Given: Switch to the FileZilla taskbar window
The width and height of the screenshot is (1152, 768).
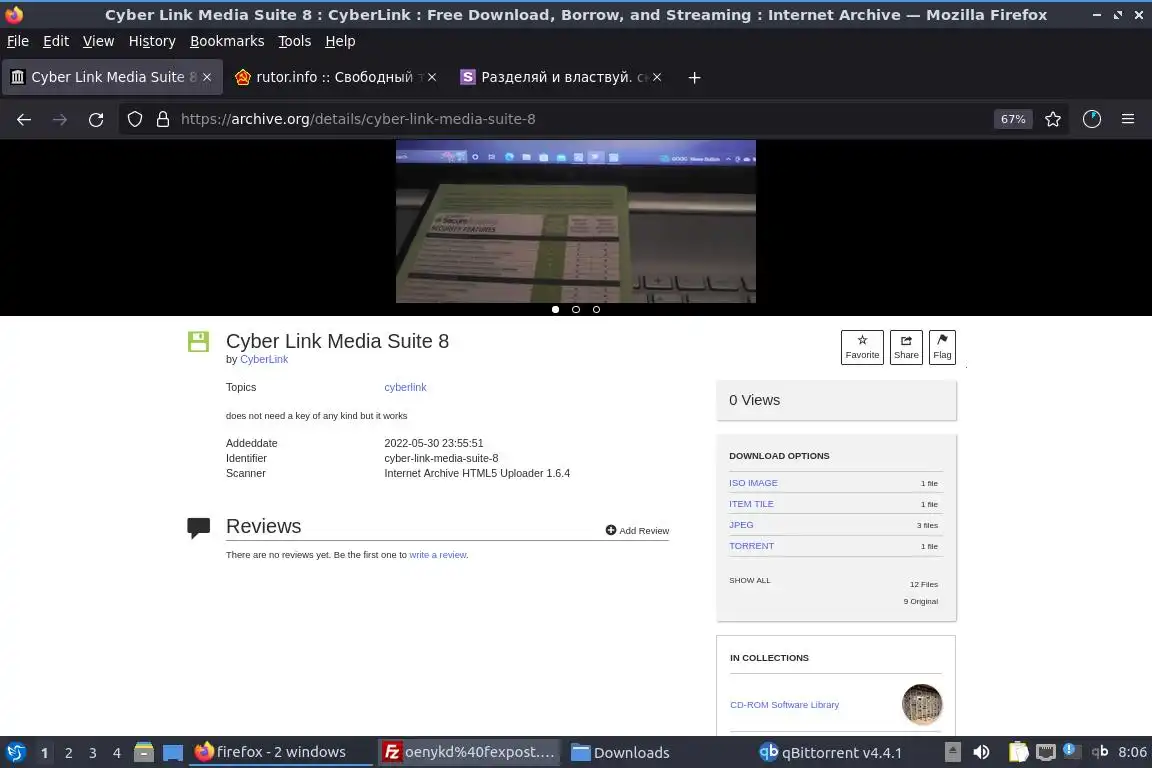Looking at the screenshot, I should (x=470, y=753).
